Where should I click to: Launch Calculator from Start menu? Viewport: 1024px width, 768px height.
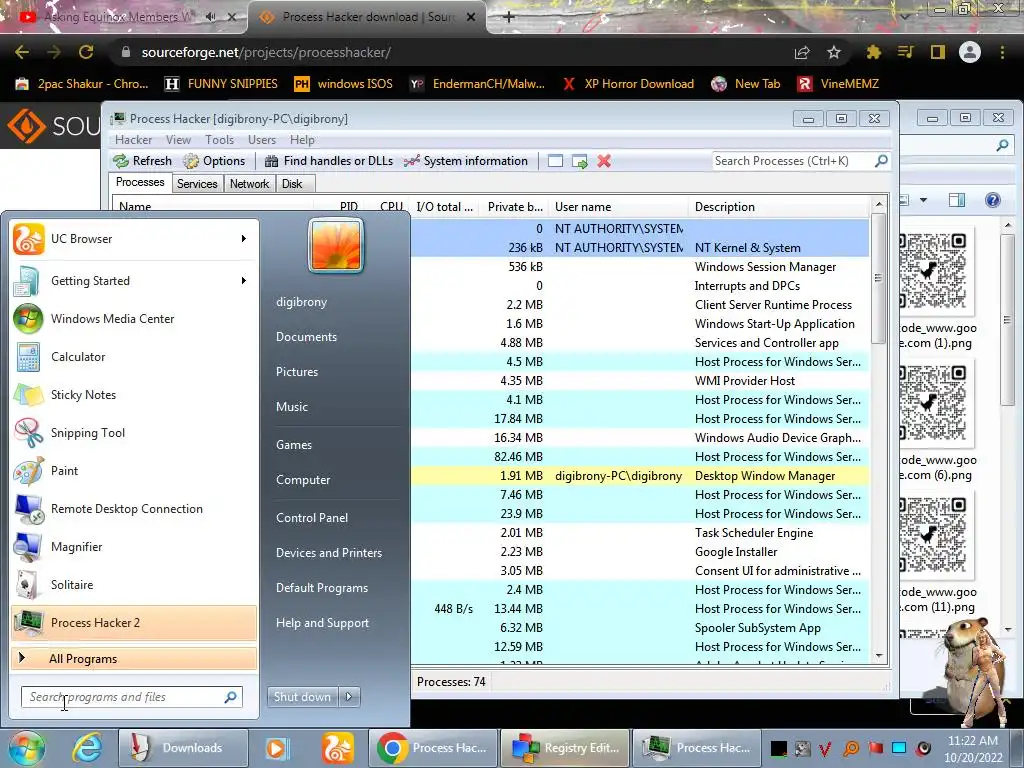point(134,357)
